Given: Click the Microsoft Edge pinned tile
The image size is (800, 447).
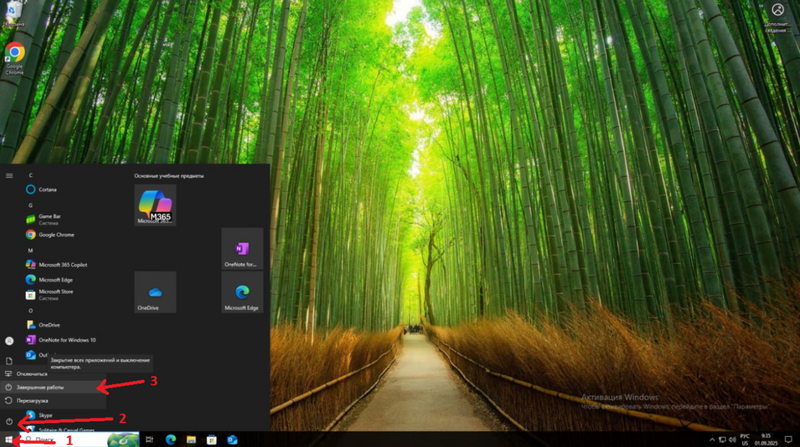Looking at the screenshot, I should (x=242, y=291).
